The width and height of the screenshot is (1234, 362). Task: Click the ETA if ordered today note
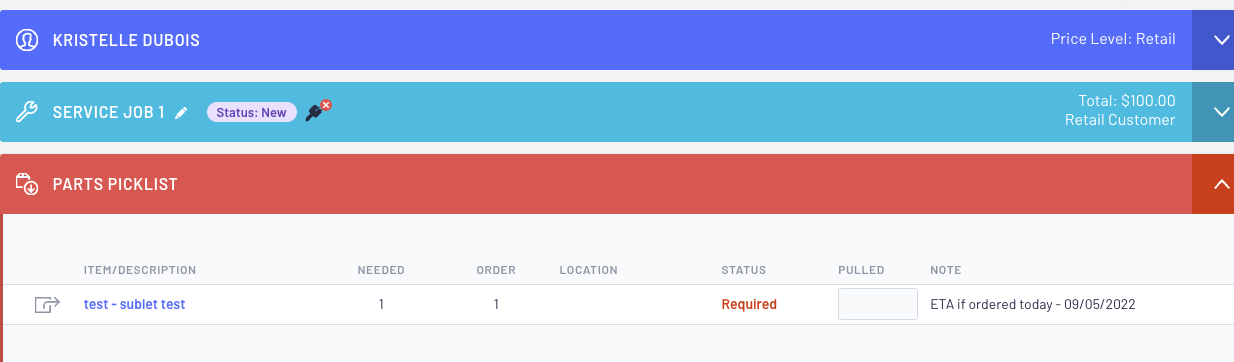pos(1033,304)
